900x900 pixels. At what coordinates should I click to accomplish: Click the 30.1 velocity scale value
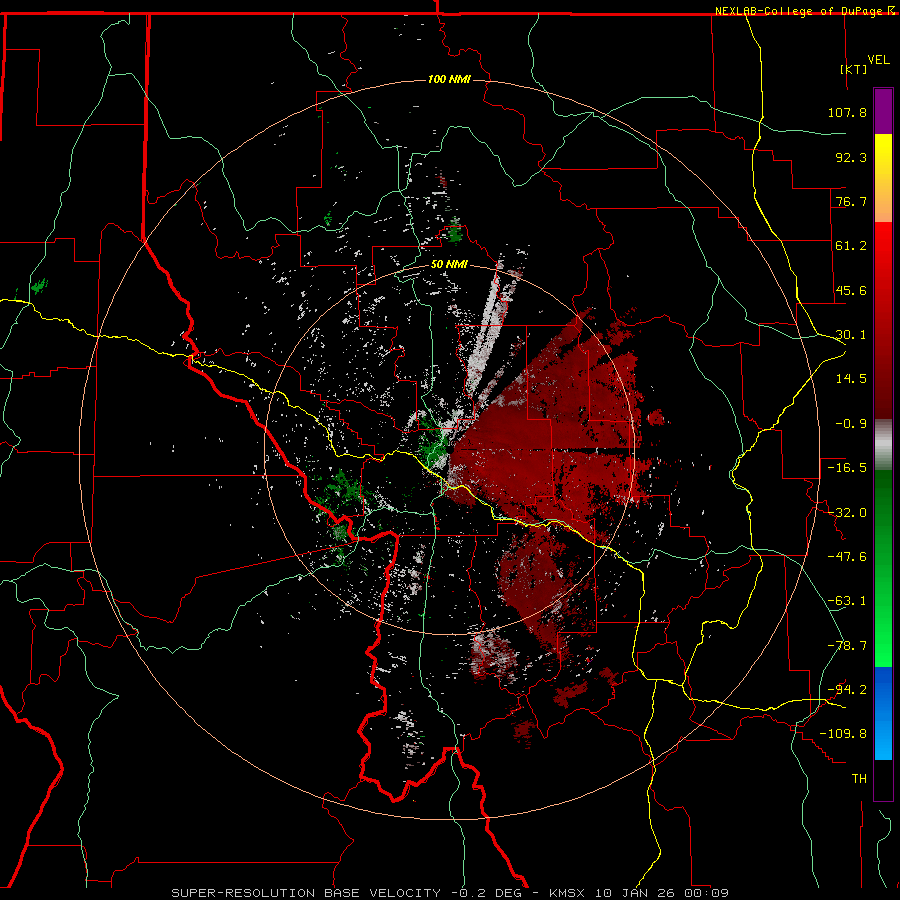pos(851,335)
